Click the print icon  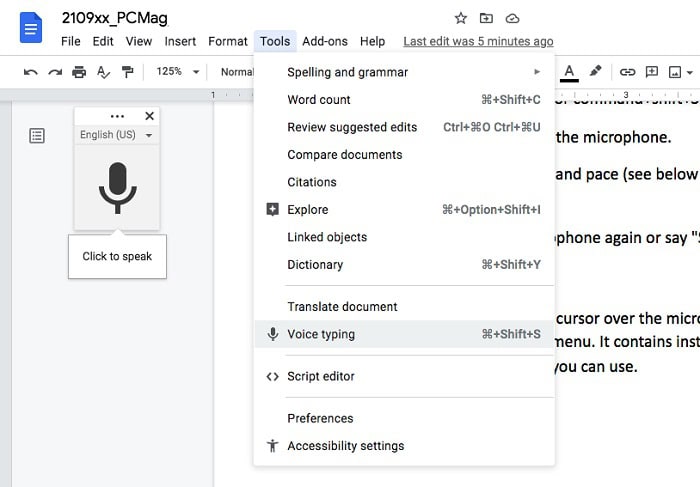pyautogui.click(x=79, y=72)
